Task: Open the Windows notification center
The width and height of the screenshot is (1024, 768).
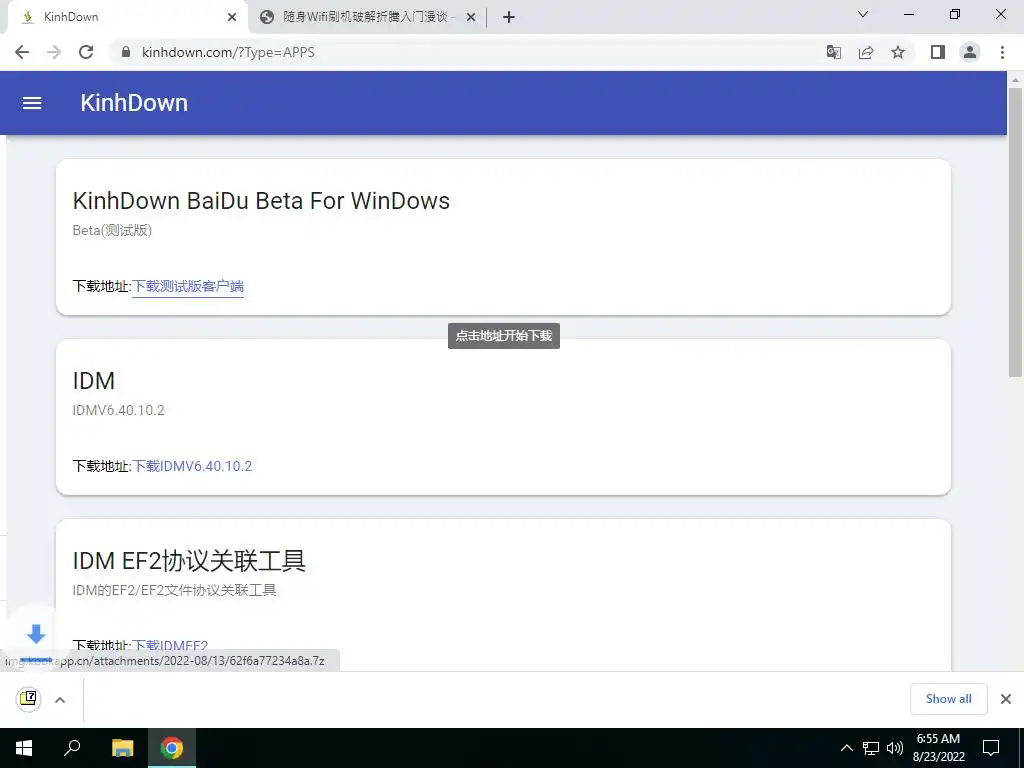Action: pos(991,748)
